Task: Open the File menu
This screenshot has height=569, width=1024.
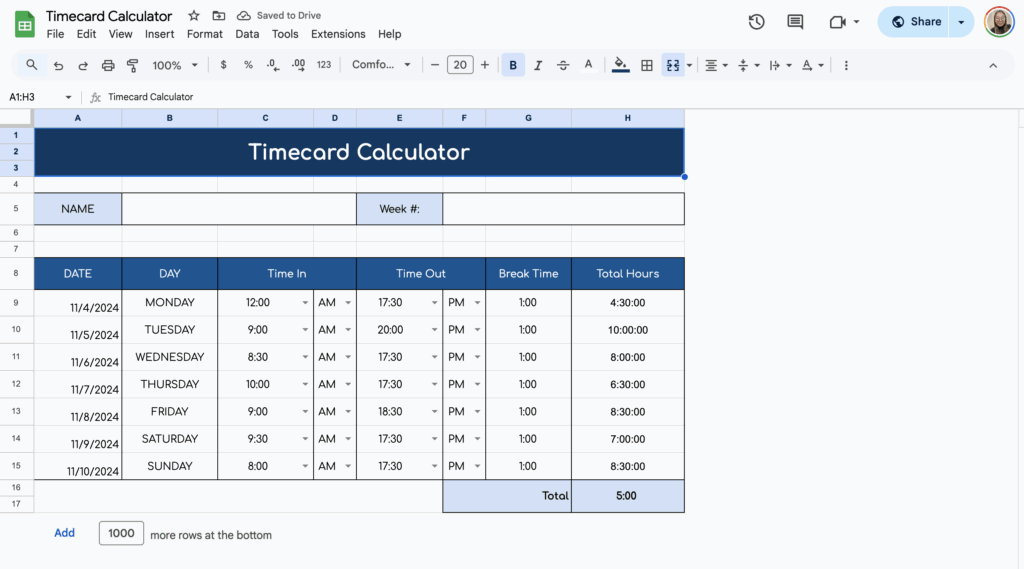Action: coord(55,34)
